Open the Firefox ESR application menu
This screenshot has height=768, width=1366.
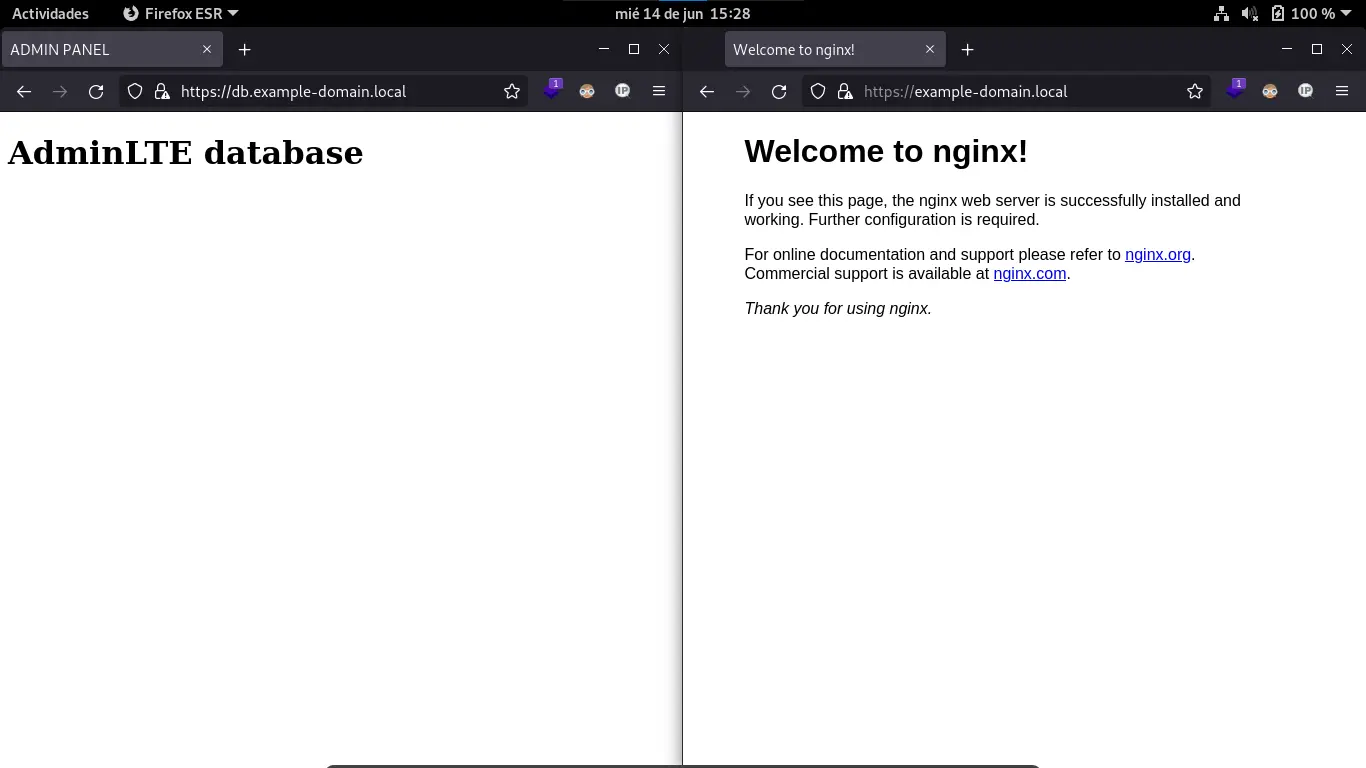[180, 13]
